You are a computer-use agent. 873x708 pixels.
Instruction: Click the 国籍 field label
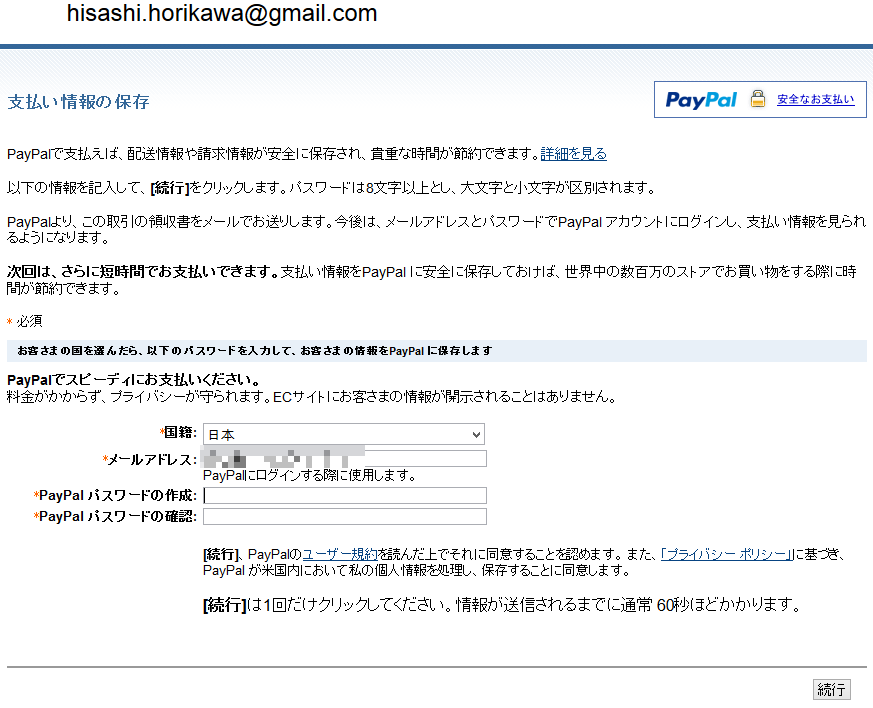[x=178, y=432]
